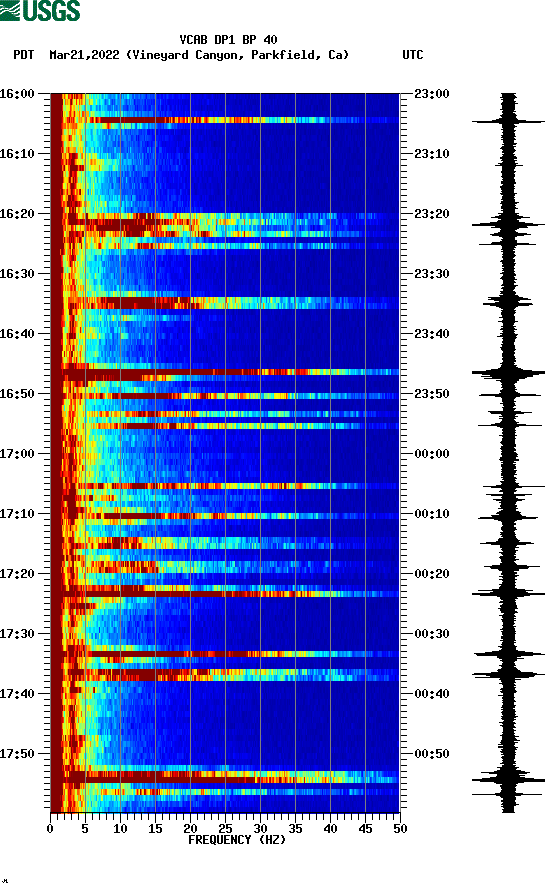Click the 00:30 UTC time label
The image size is (552, 892).
coord(432,634)
